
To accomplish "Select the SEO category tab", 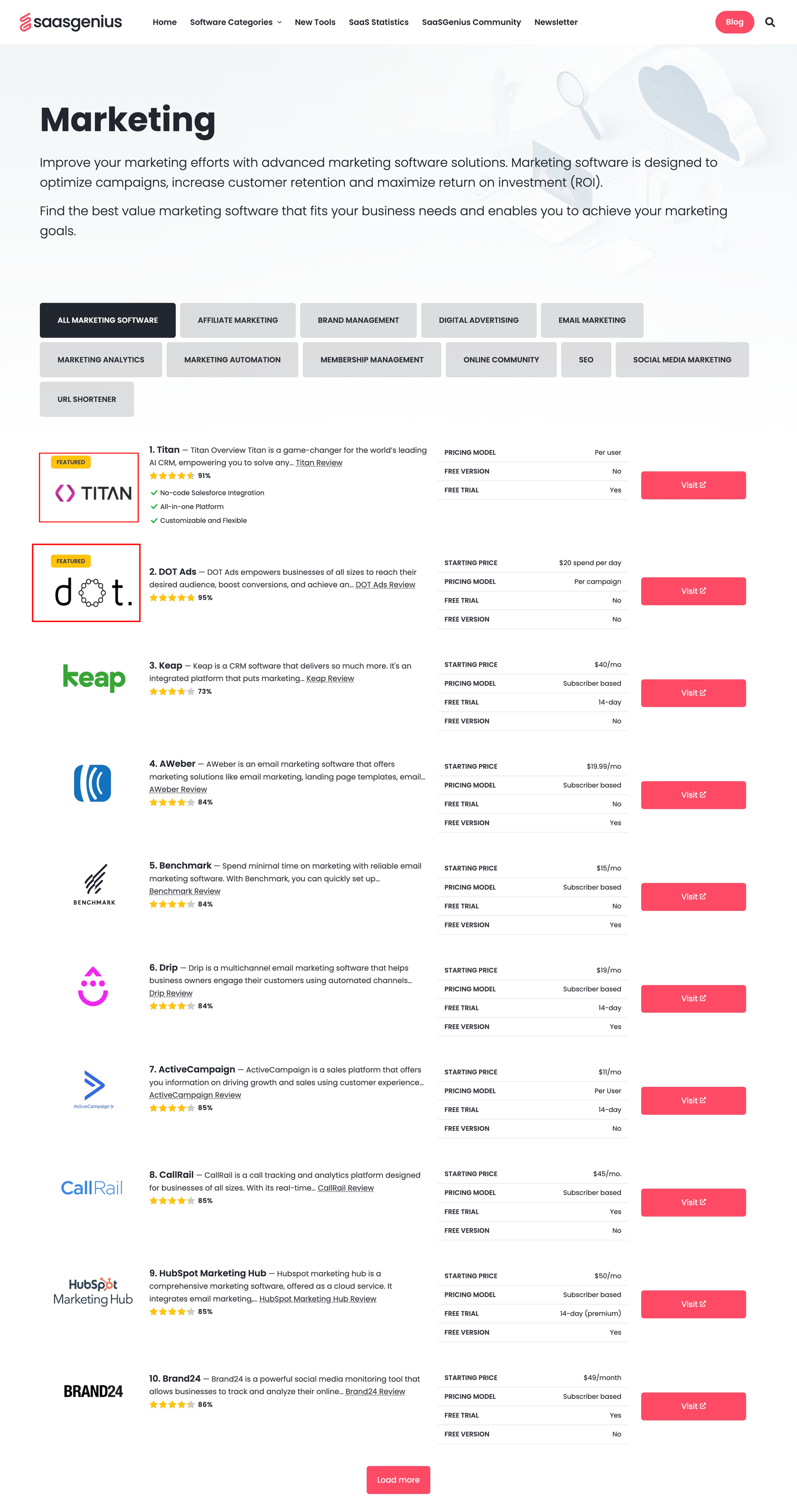I will (x=585, y=360).
